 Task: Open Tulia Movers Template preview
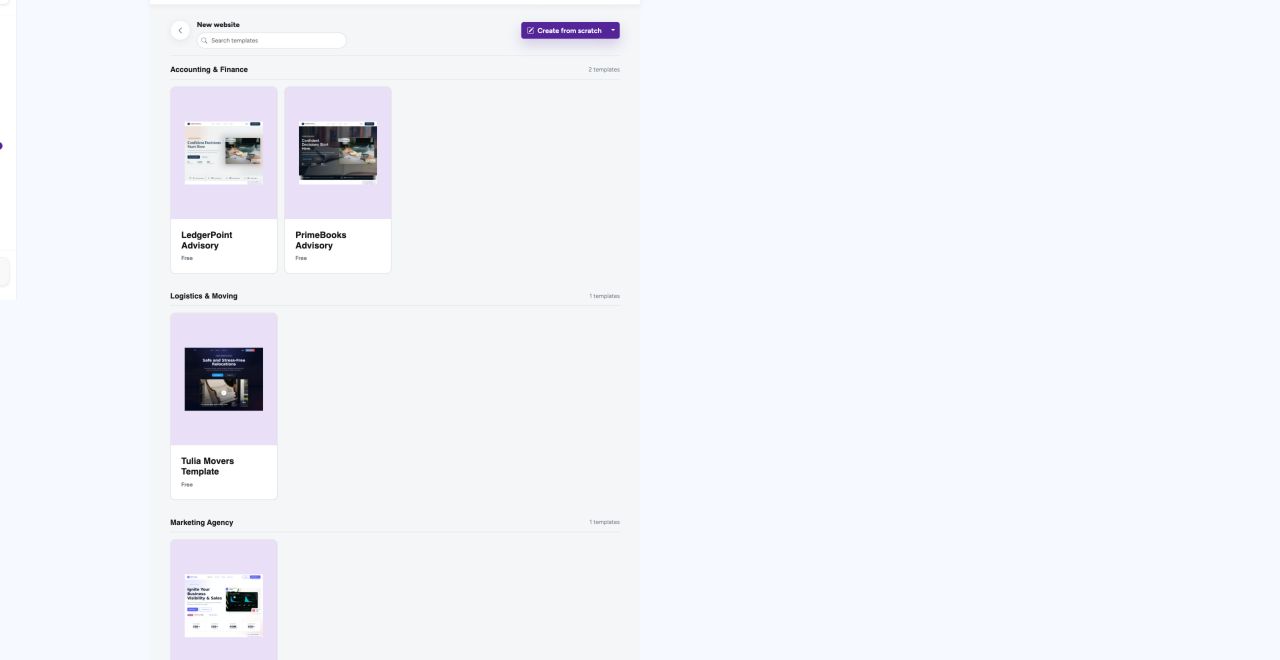click(224, 379)
